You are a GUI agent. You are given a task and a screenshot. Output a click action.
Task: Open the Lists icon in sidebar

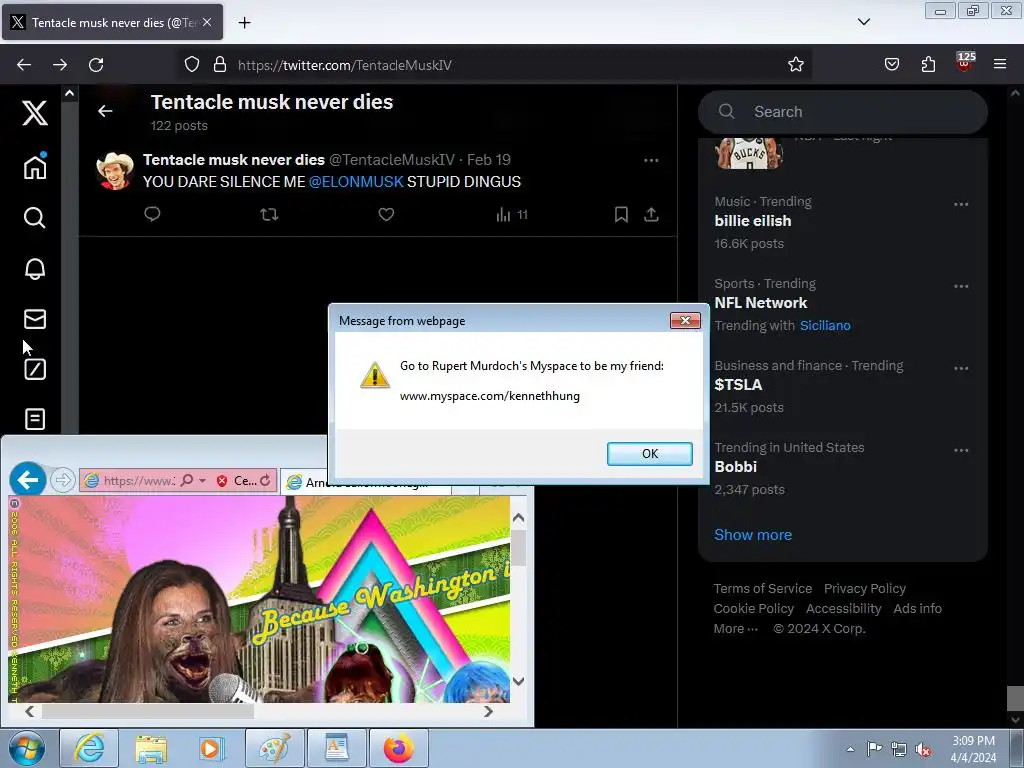pyautogui.click(x=35, y=419)
